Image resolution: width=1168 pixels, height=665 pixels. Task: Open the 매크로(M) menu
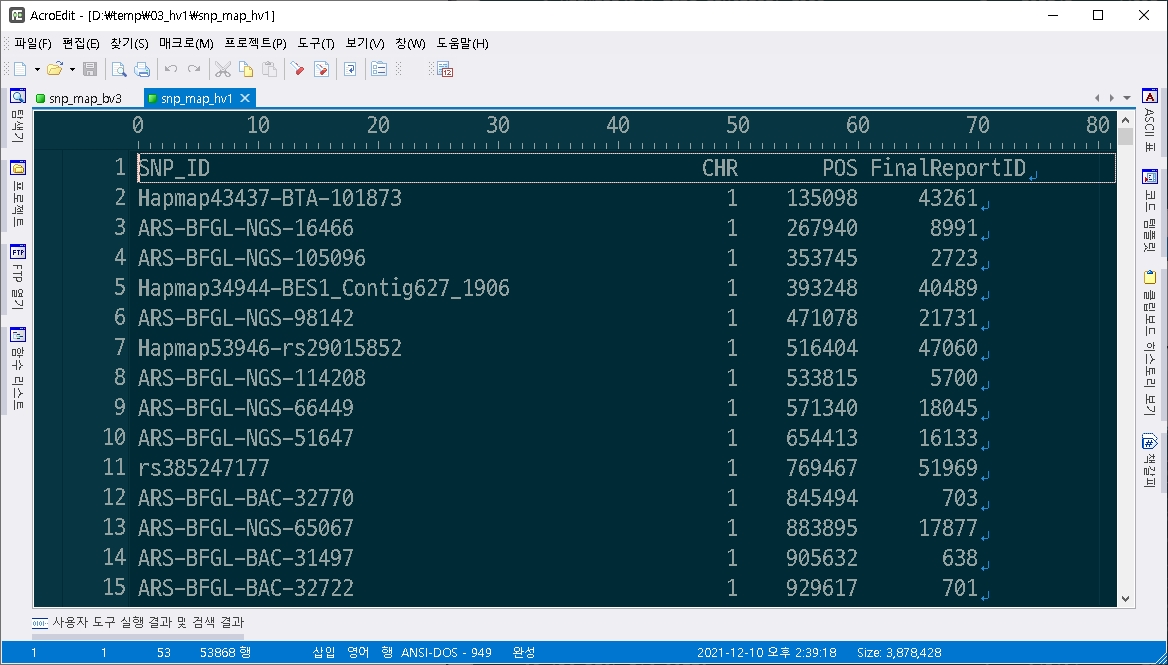[186, 43]
